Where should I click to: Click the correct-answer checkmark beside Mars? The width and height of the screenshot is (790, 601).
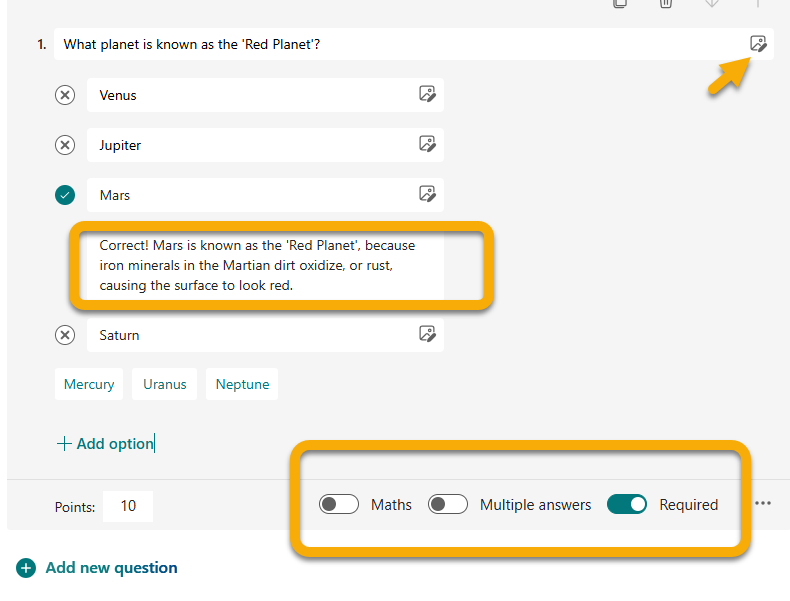pos(65,195)
